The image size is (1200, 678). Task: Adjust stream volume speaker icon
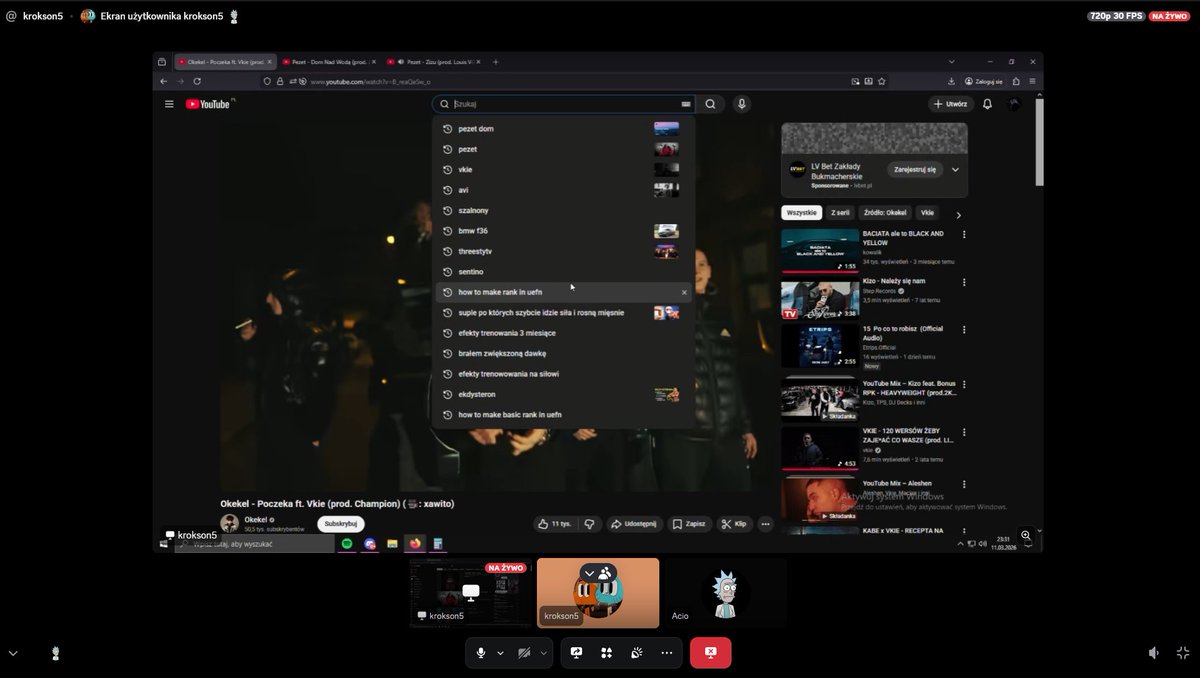tap(1154, 653)
